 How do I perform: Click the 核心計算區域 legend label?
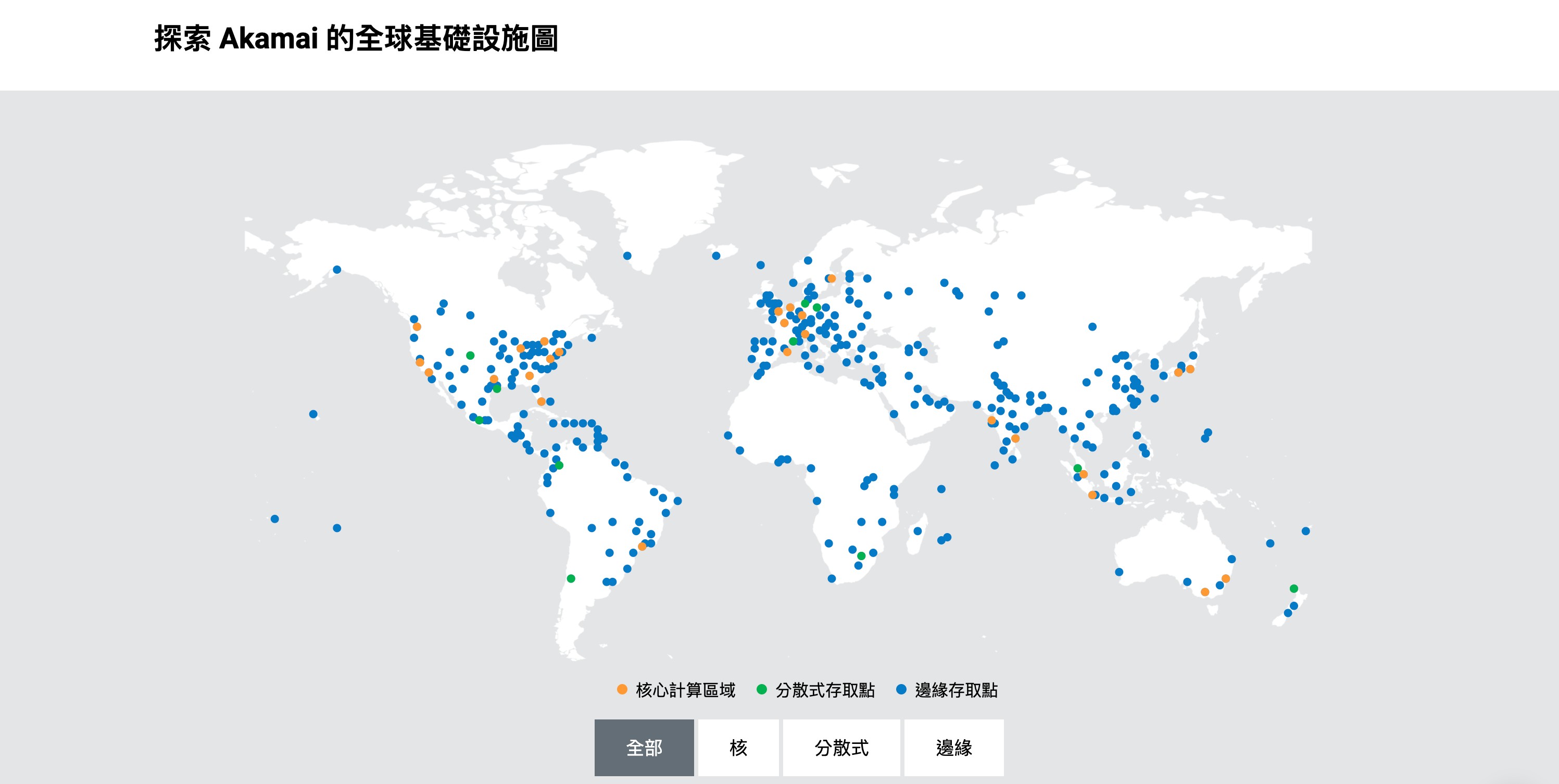click(x=686, y=690)
